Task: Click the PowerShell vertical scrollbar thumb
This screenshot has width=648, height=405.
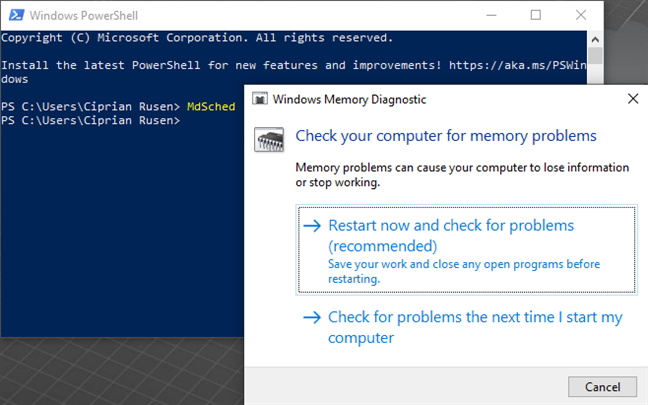Action: pyautogui.click(x=595, y=56)
